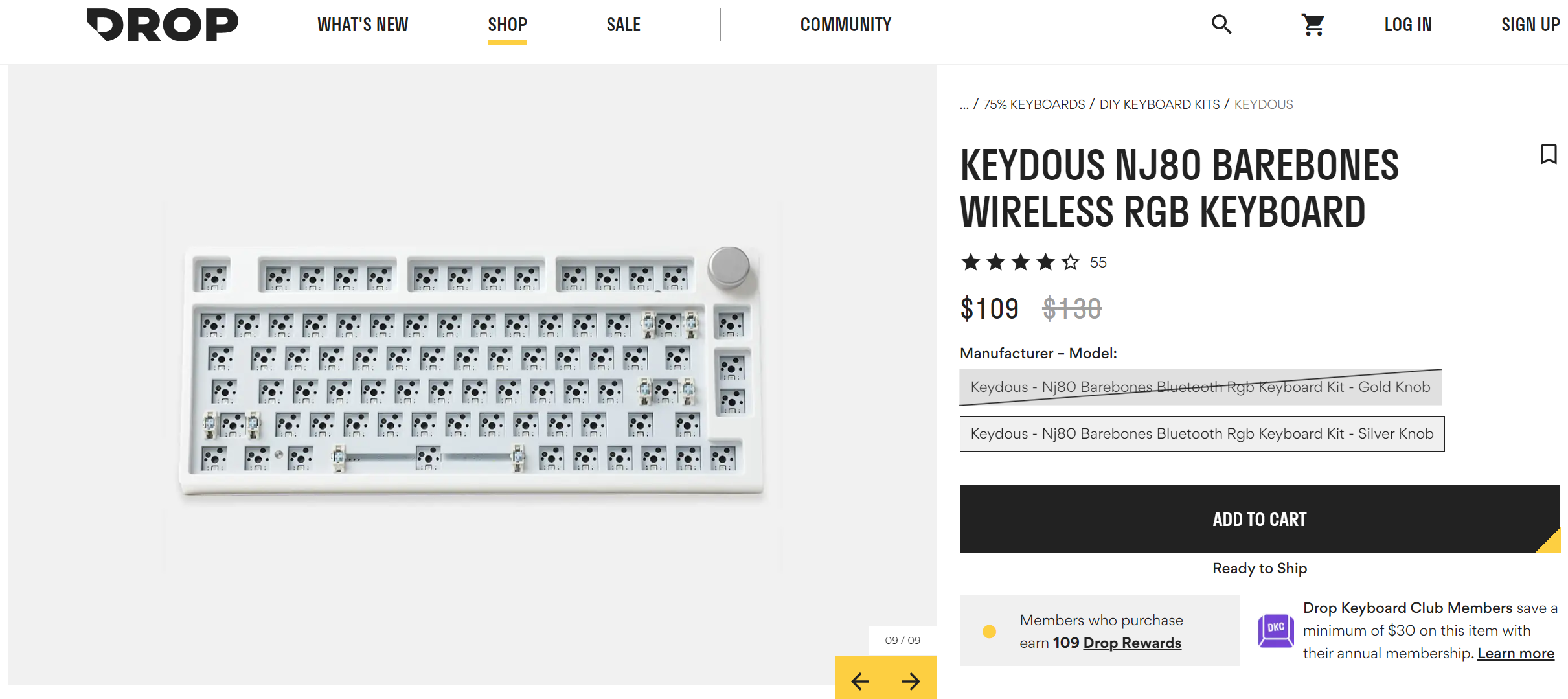Image resolution: width=1568 pixels, height=699 pixels.
Task: Open the shopping cart icon
Action: pyautogui.click(x=1313, y=25)
